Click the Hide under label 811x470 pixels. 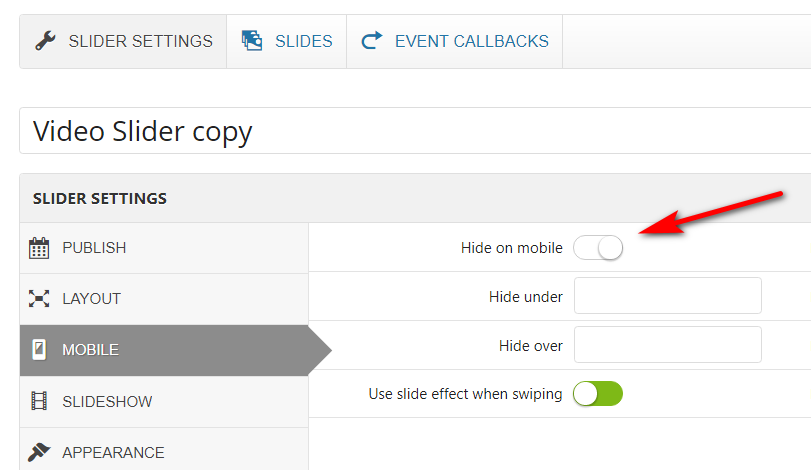pyautogui.click(x=525, y=297)
